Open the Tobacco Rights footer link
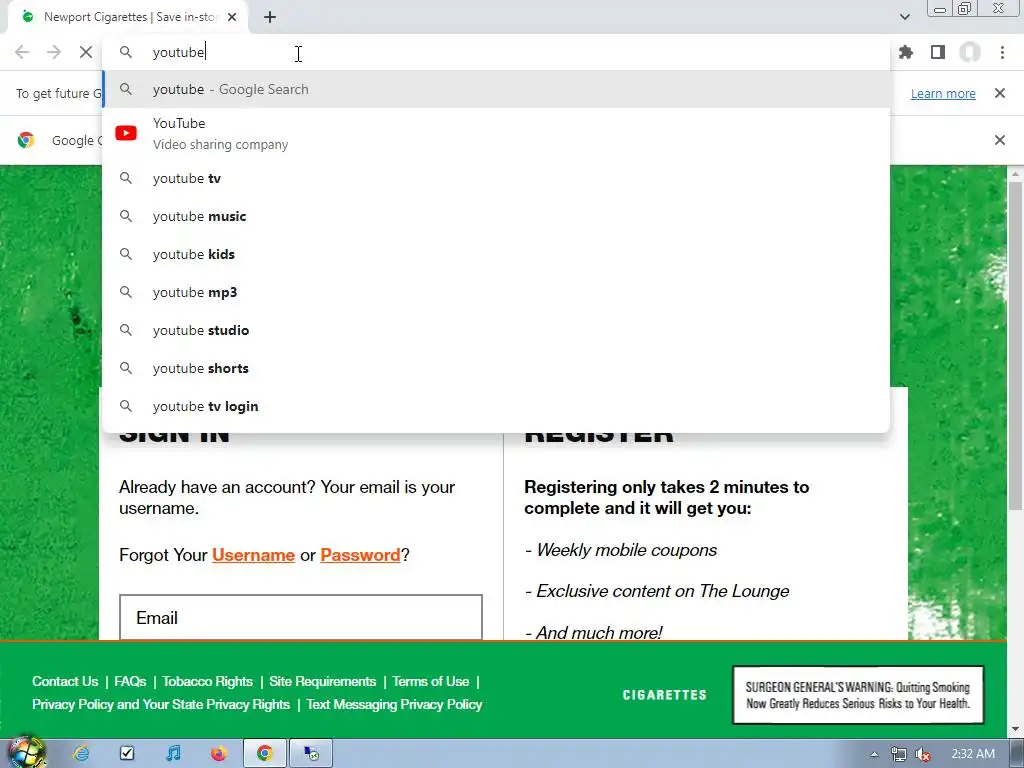 (207, 681)
